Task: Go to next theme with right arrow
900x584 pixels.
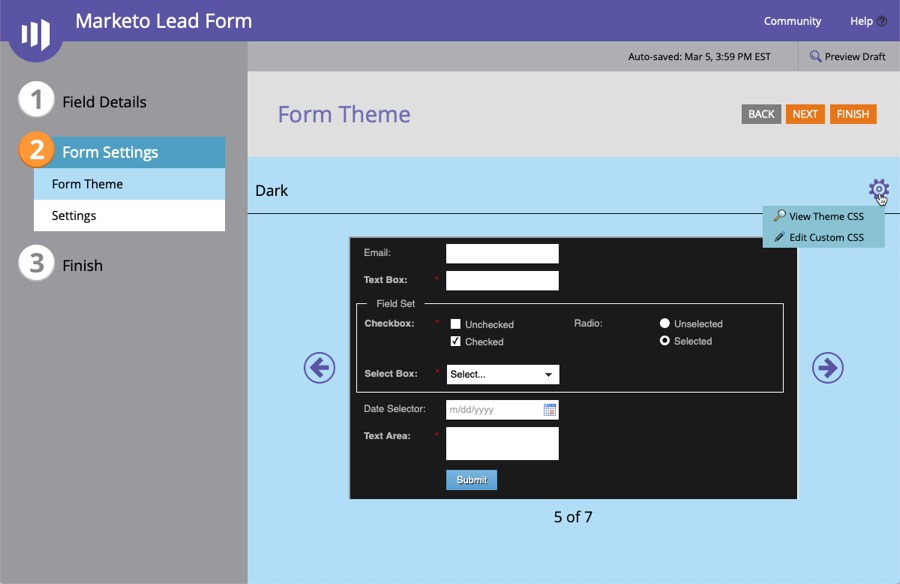Action: point(827,368)
